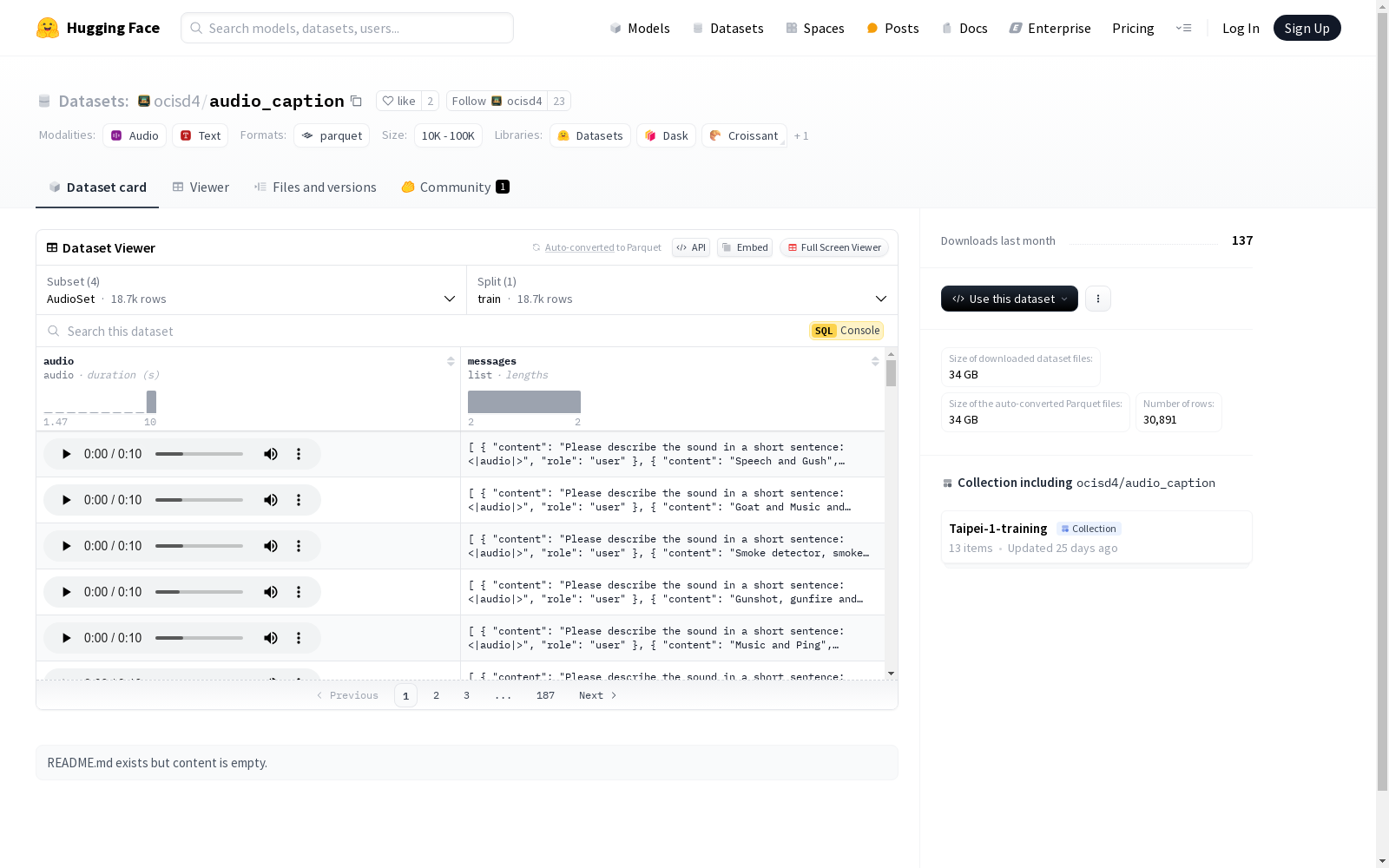This screenshot has width=1389, height=868.
Task: Play audio in the Speech and Gush row
Action: [x=66, y=454]
